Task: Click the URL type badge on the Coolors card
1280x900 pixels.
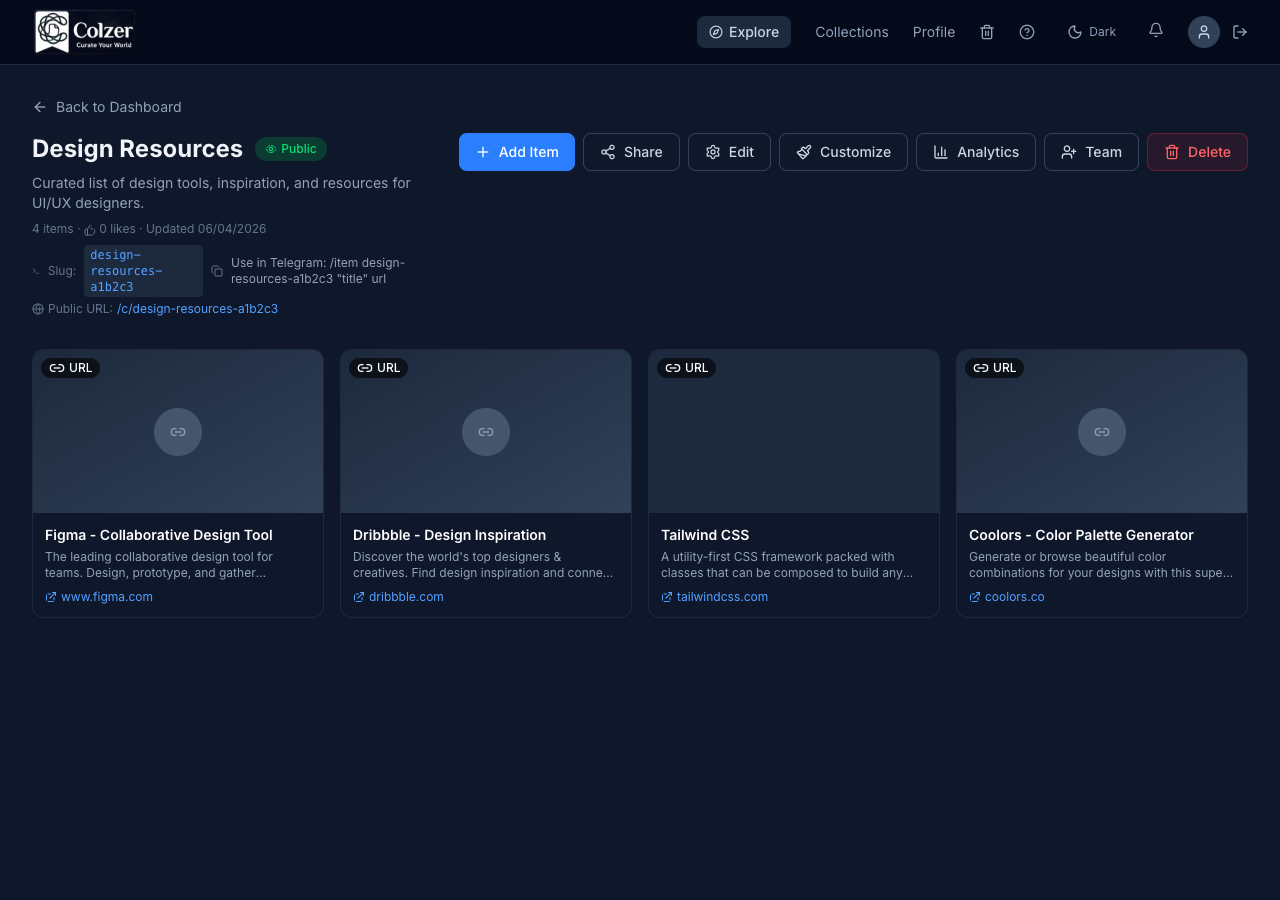Action: click(994, 367)
